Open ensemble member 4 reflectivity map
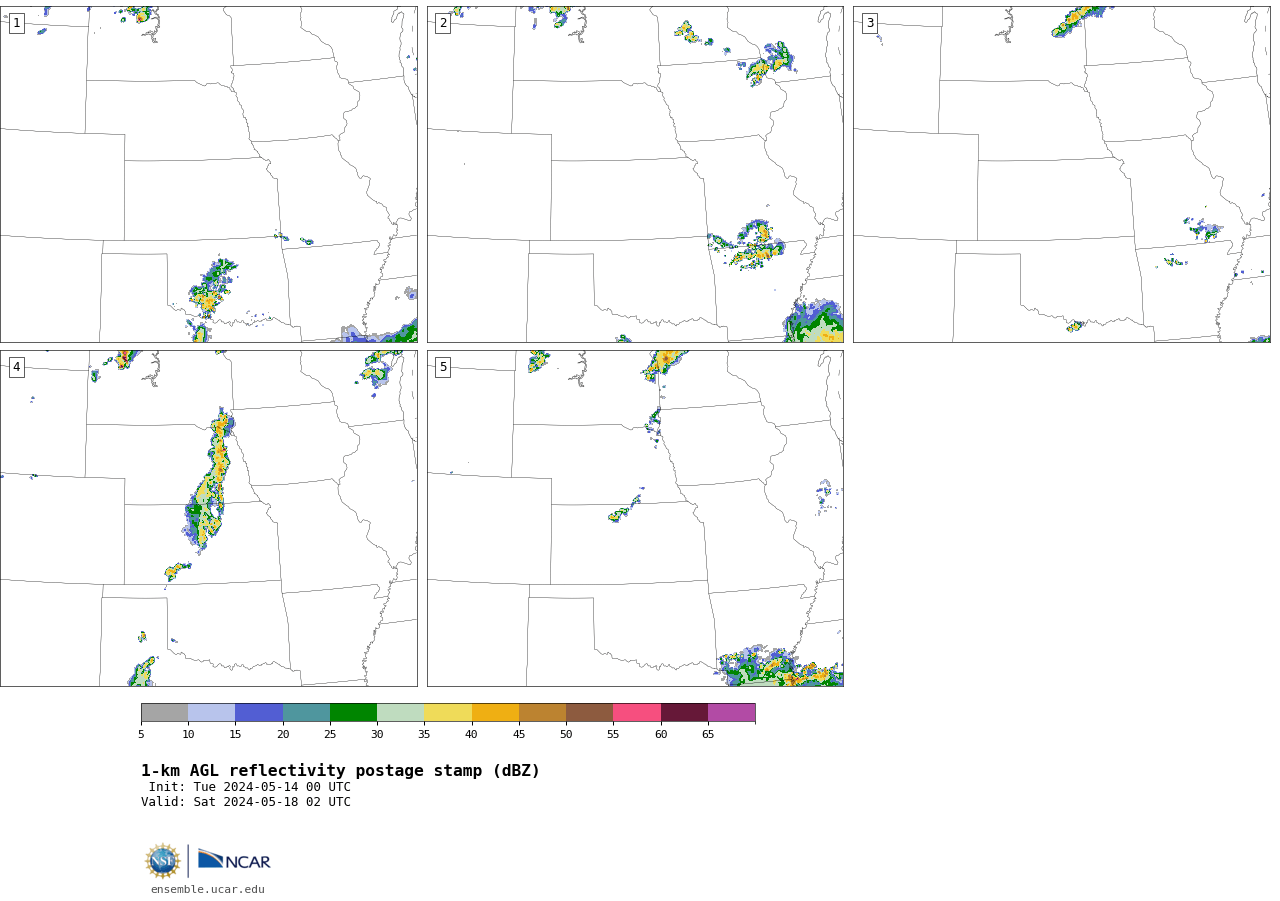 click(209, 518)
